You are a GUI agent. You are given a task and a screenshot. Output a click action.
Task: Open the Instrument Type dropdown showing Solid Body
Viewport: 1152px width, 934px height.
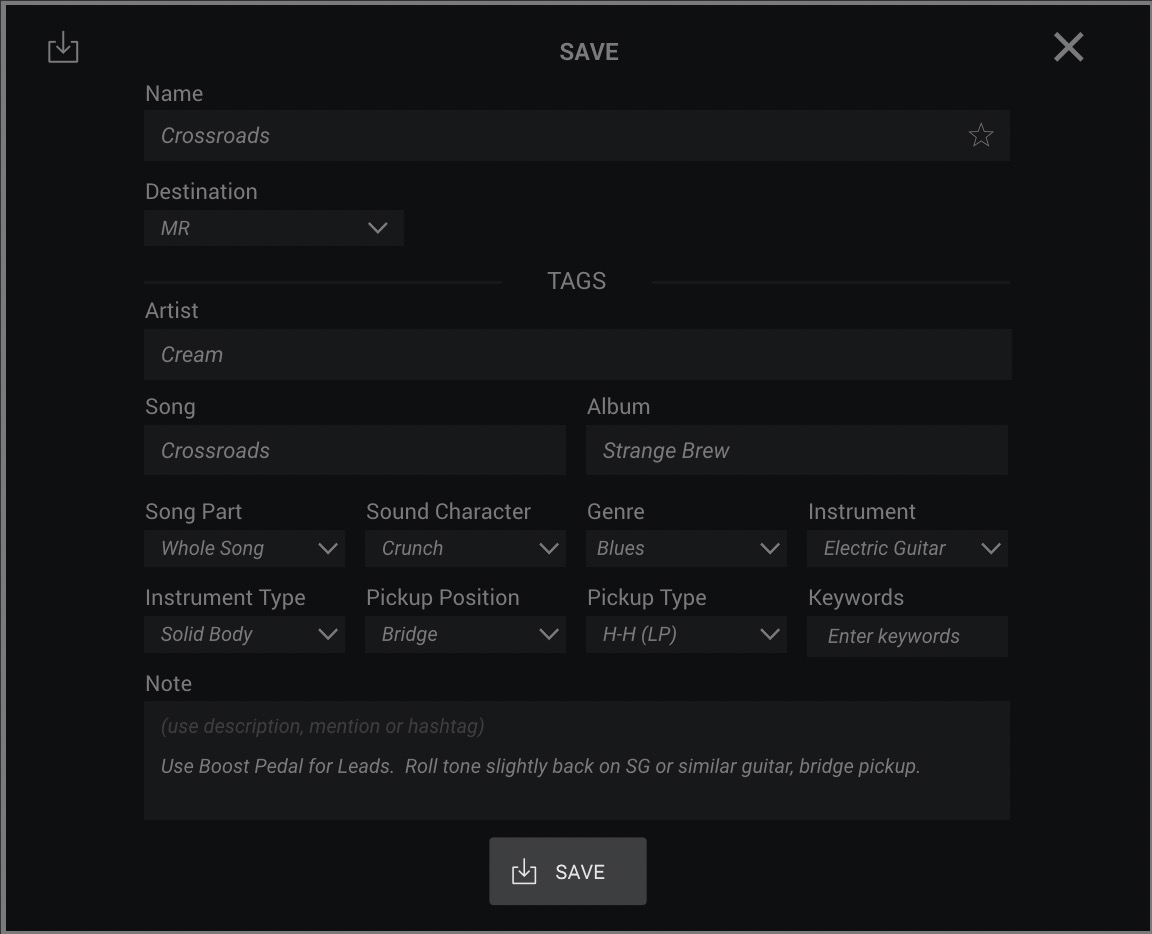click(x=245, y=634)
